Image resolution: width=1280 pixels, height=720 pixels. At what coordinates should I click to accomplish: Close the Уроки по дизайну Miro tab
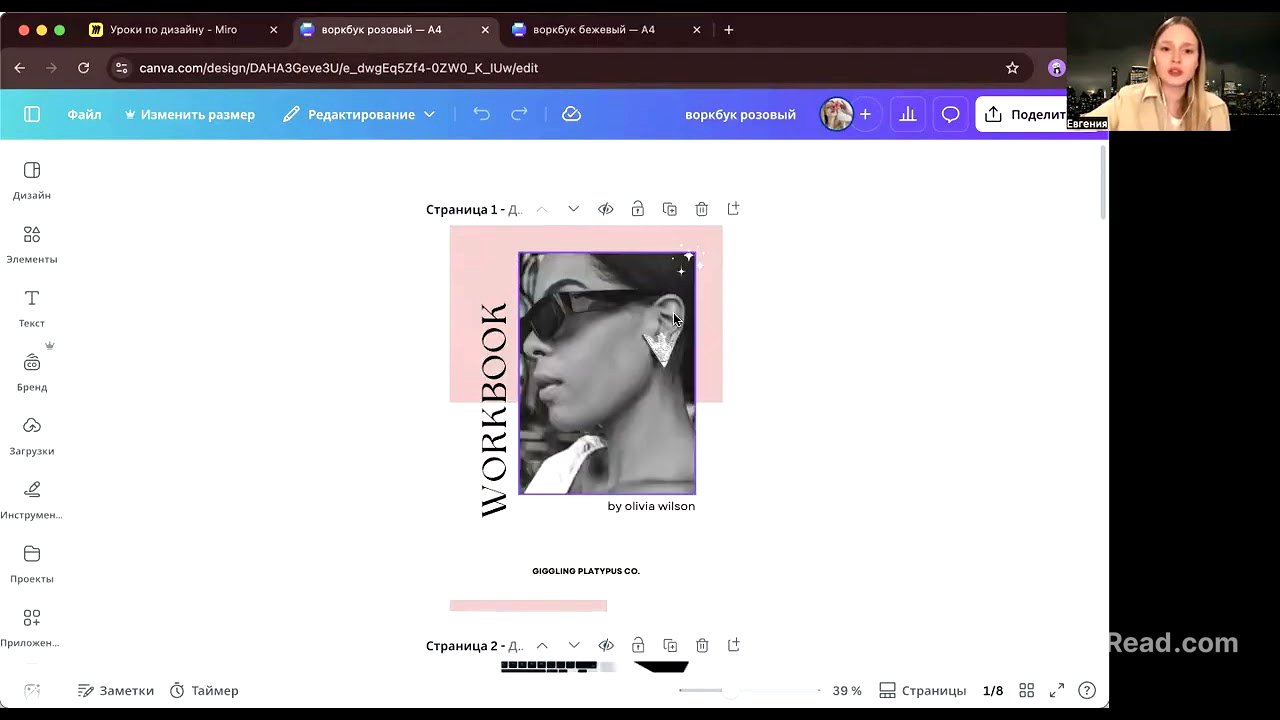pyautogui.click(x=273, y=30)
